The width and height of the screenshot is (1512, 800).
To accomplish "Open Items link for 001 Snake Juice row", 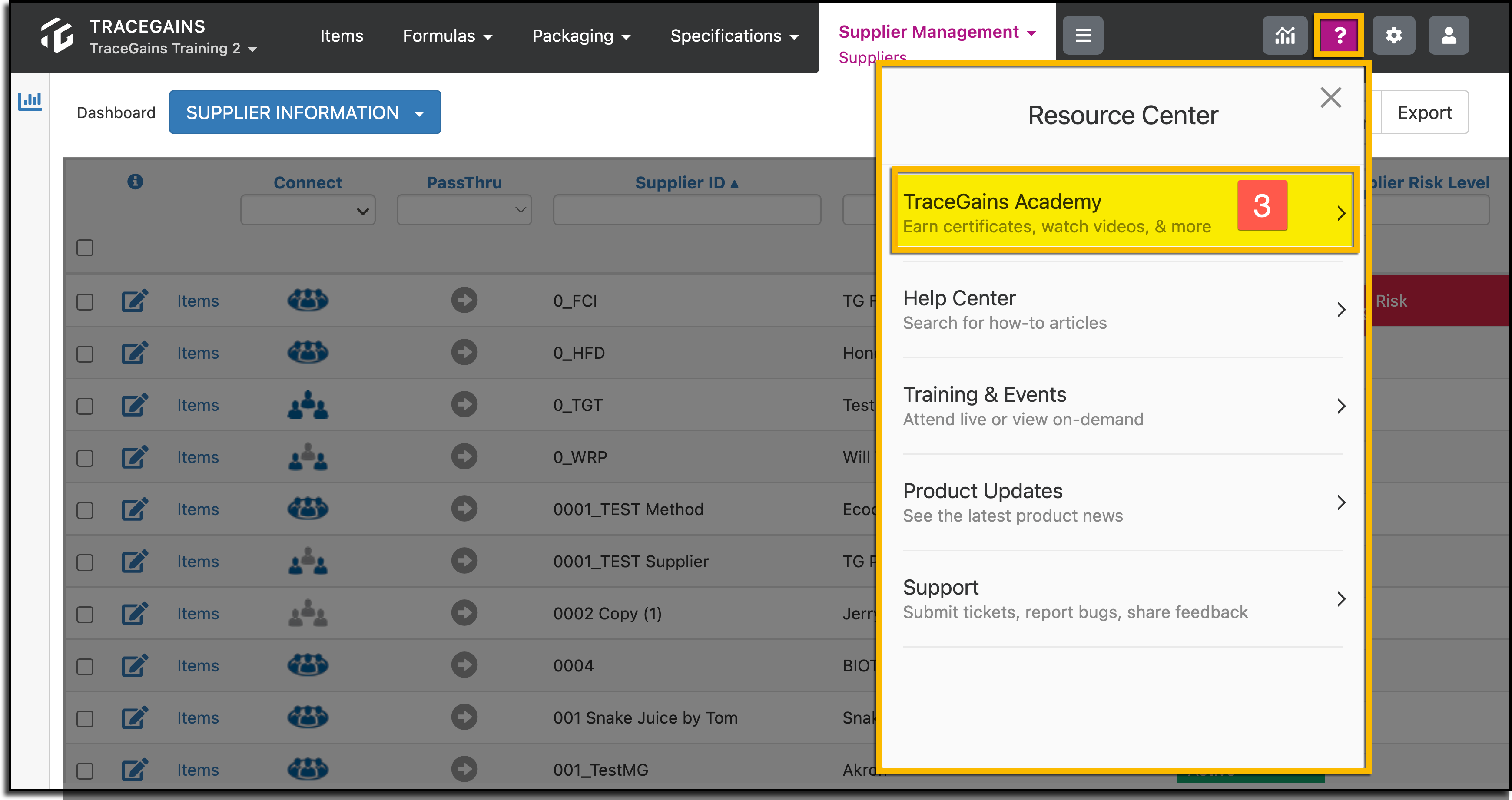I will [198, 718].
